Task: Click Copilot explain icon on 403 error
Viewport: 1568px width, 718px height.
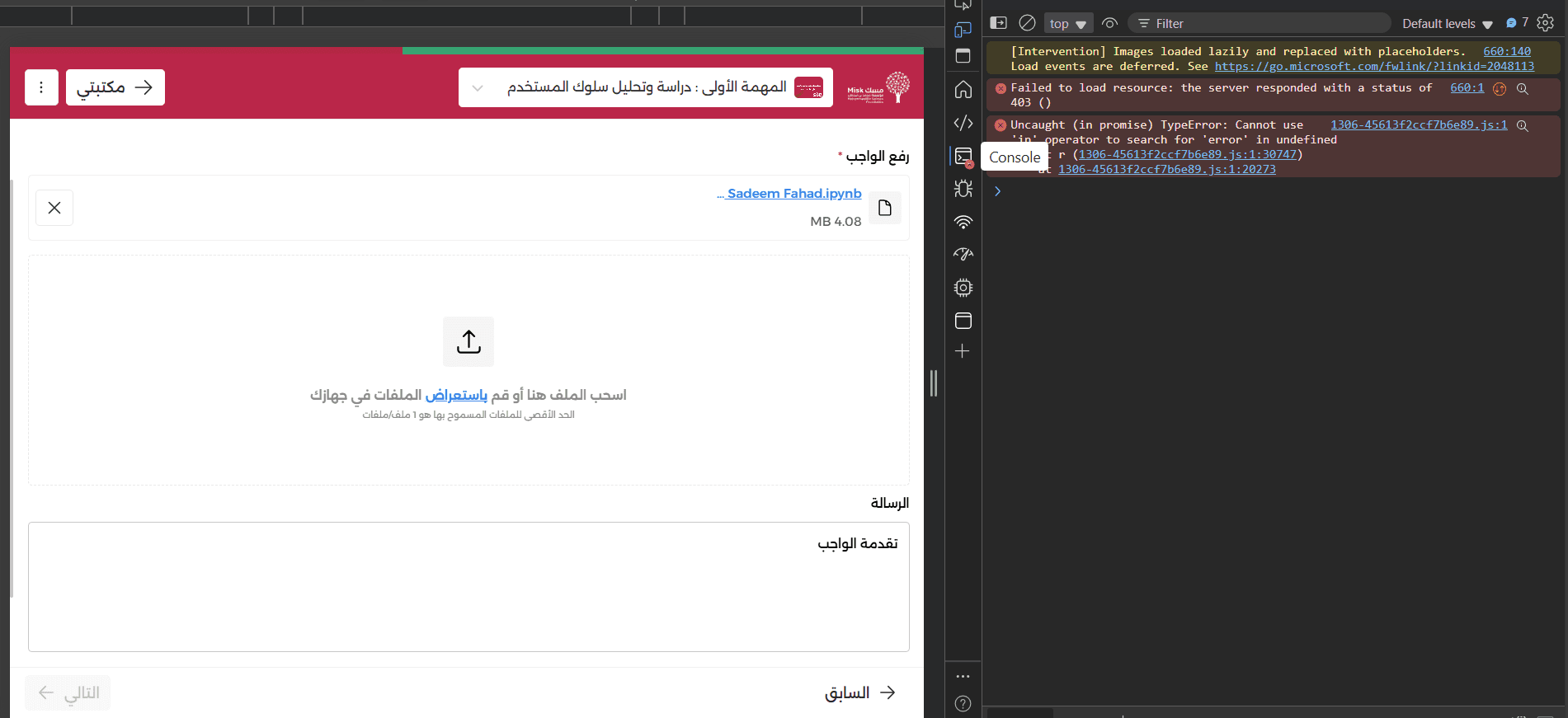Action: click(x=1500, y=89)
